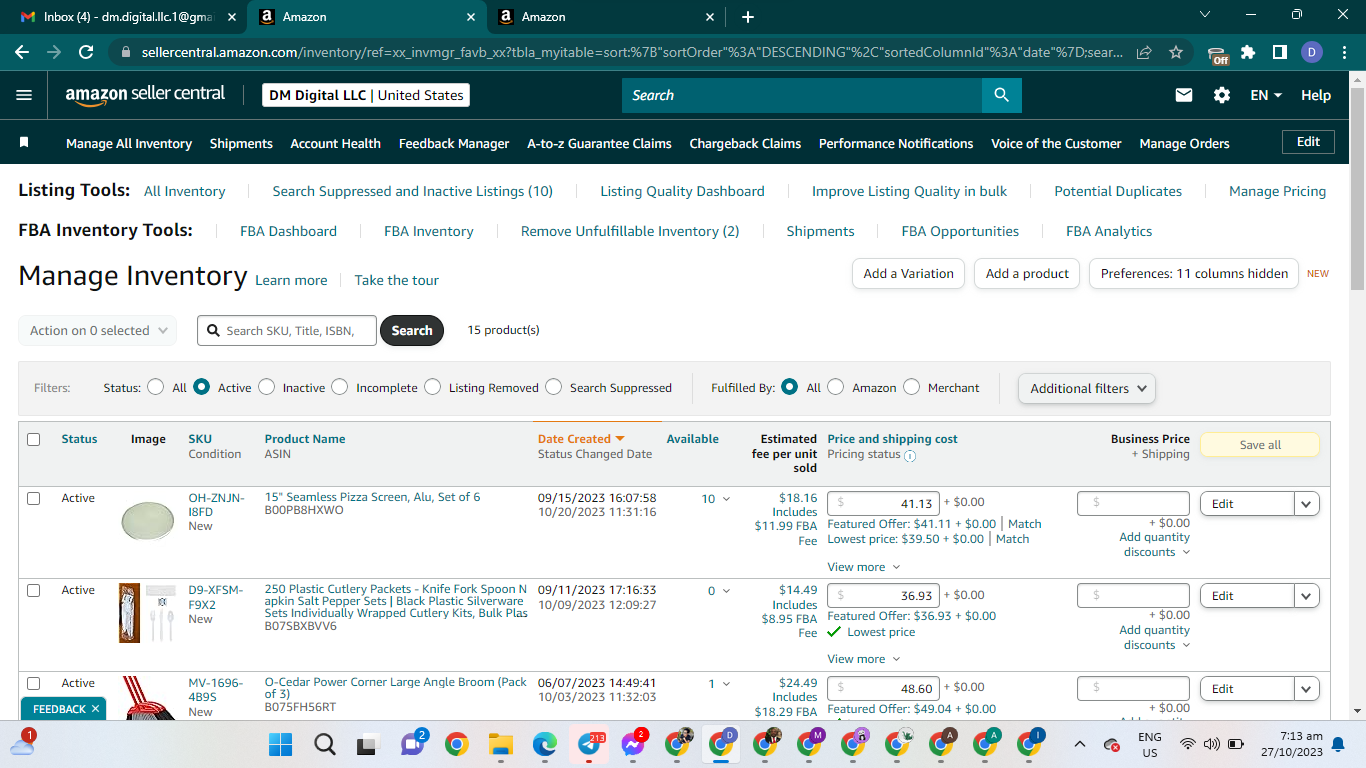Open the Listing Quality Dashboard link
The image size is (1366, 768).
point(682,191)
